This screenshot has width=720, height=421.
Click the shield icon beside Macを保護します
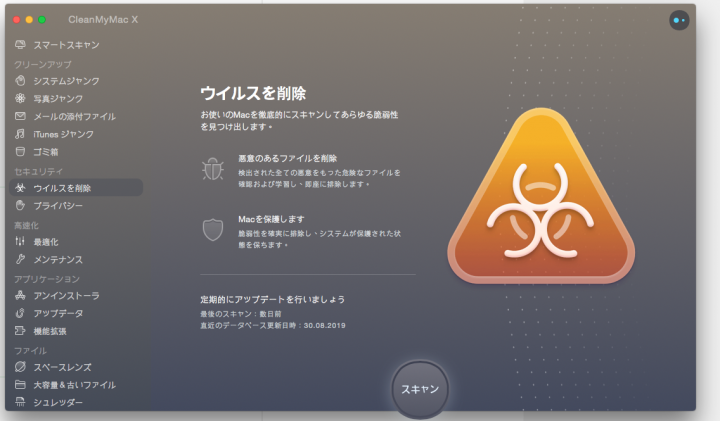(213, 230)
